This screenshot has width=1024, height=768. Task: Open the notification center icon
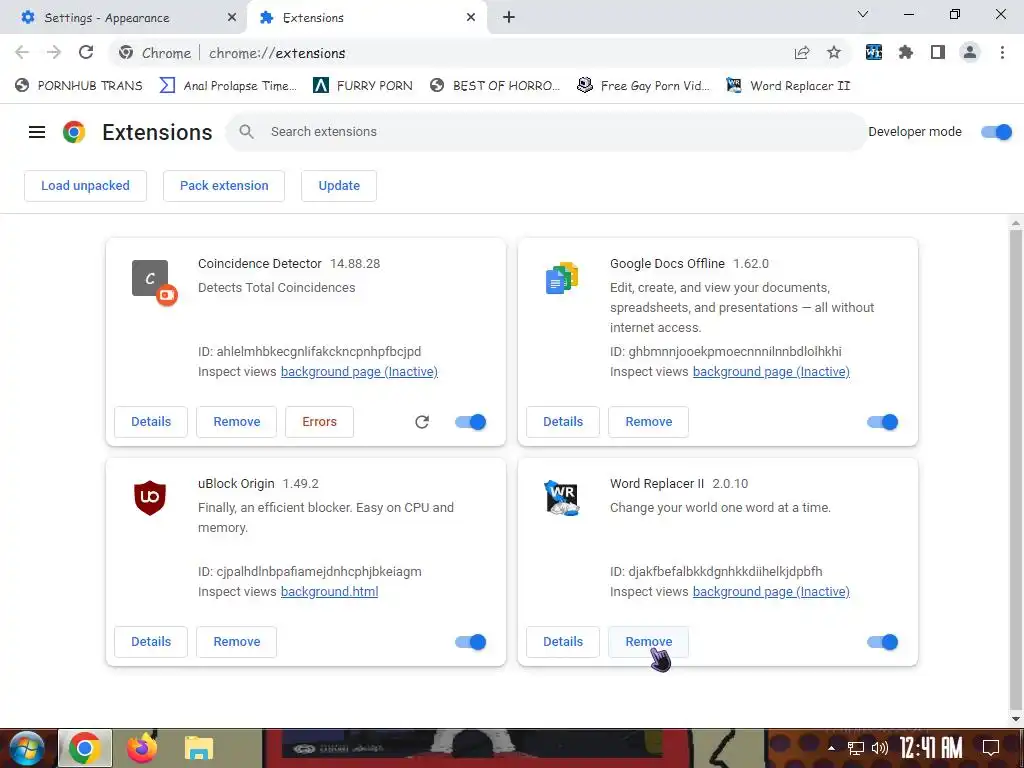point(991,748)
